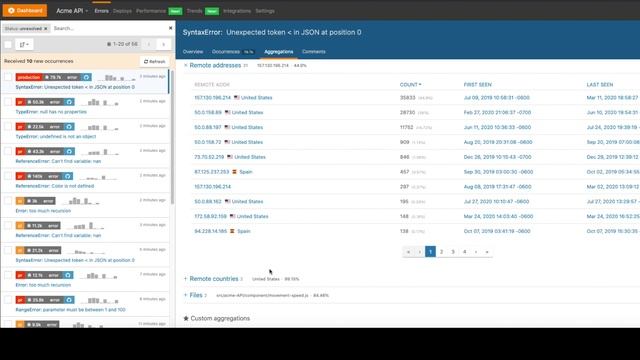Click the error list vertical scrollbar
640x360 pixels.
[x=172, y=137]
